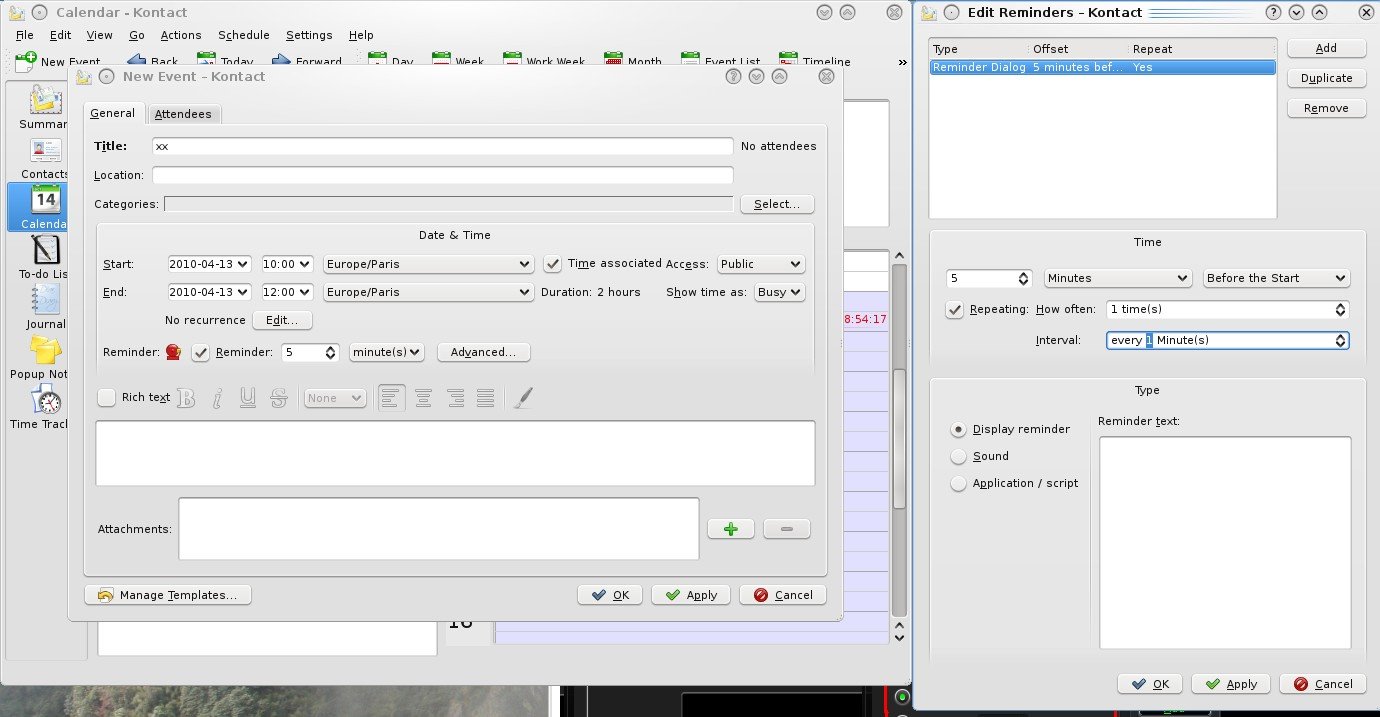Select the To-do List sidebar icon
1380x717 pixels.
(46, 252)
